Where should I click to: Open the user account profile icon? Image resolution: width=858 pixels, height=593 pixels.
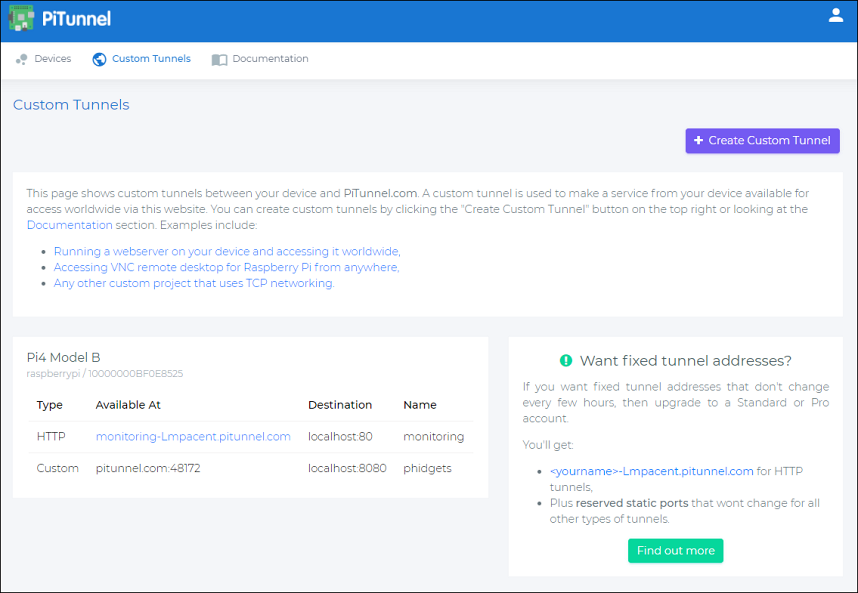tap(836, 15)
